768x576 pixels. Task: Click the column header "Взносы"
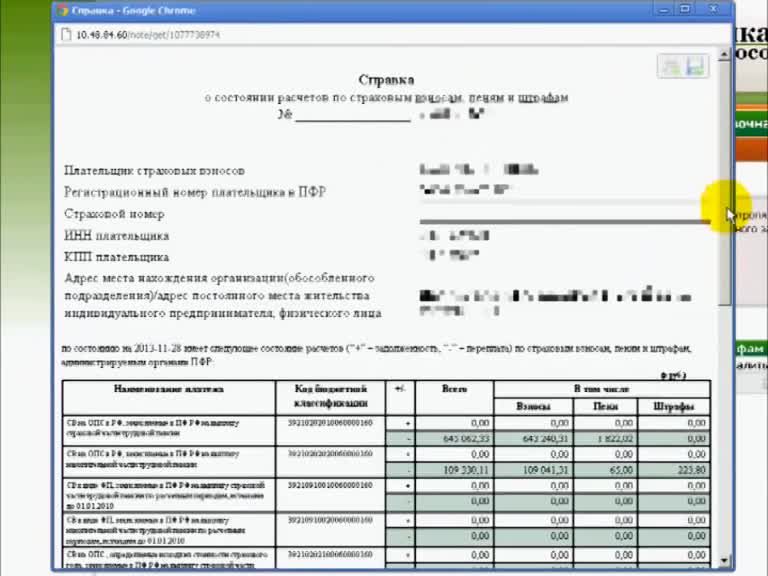(533, 407)
